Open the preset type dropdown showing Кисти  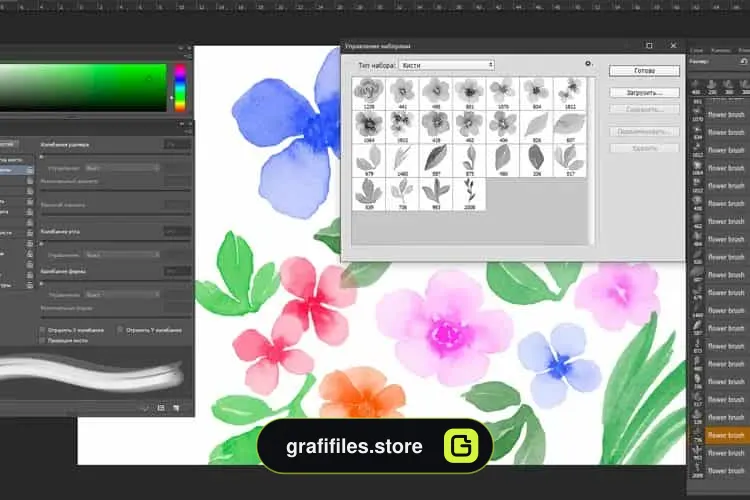(447, 65)
